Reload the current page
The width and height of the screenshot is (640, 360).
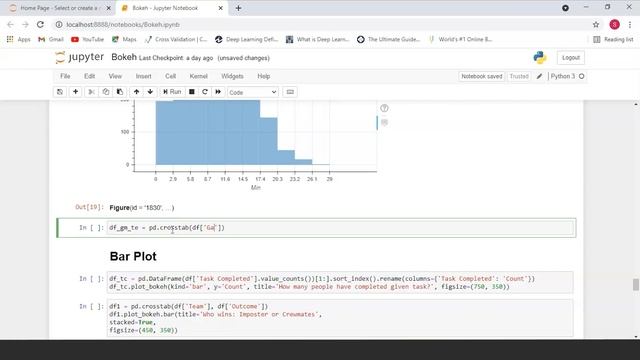pos(40,24)
